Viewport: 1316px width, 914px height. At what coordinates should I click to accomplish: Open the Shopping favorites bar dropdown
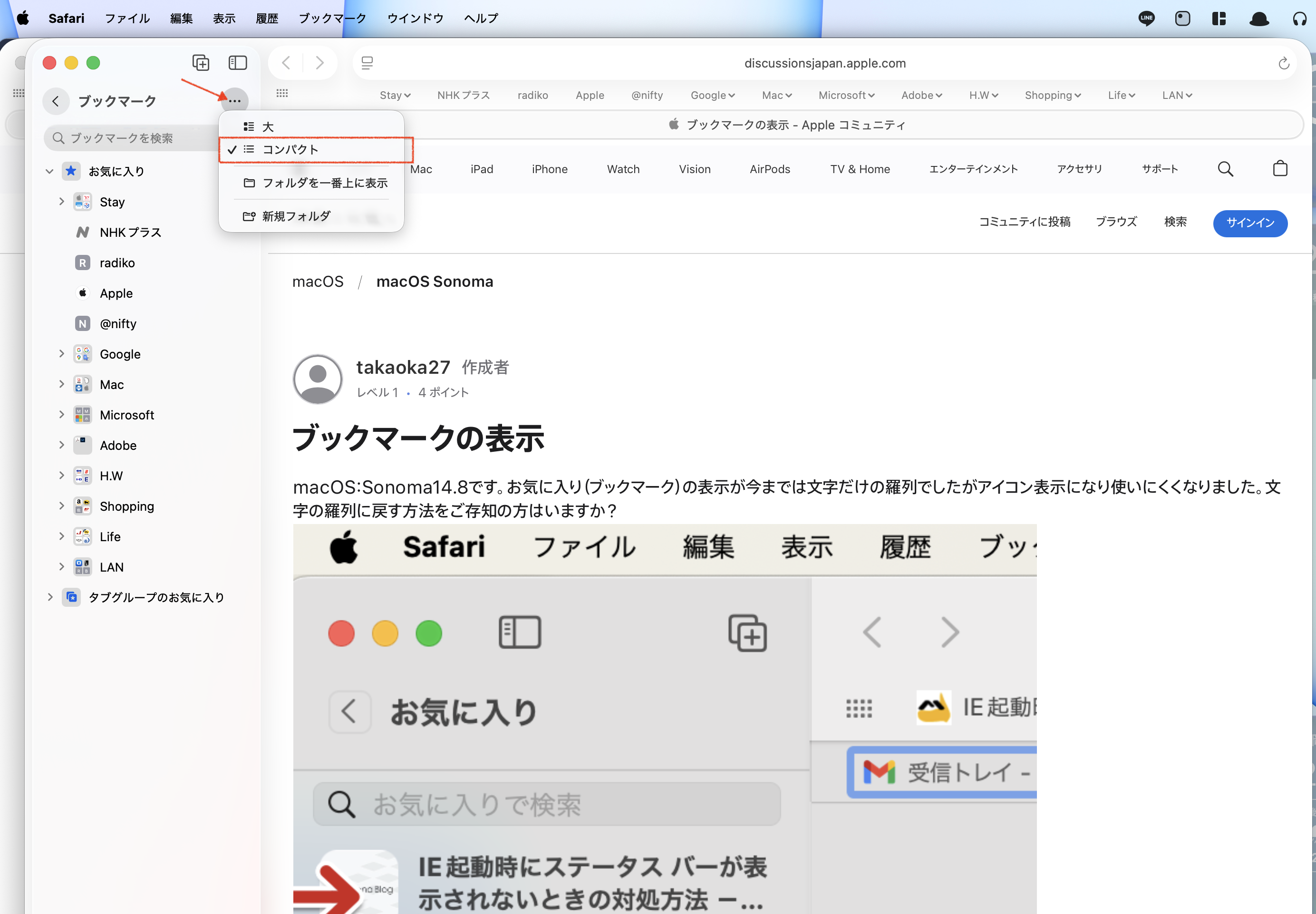(x=1052, y=95)
